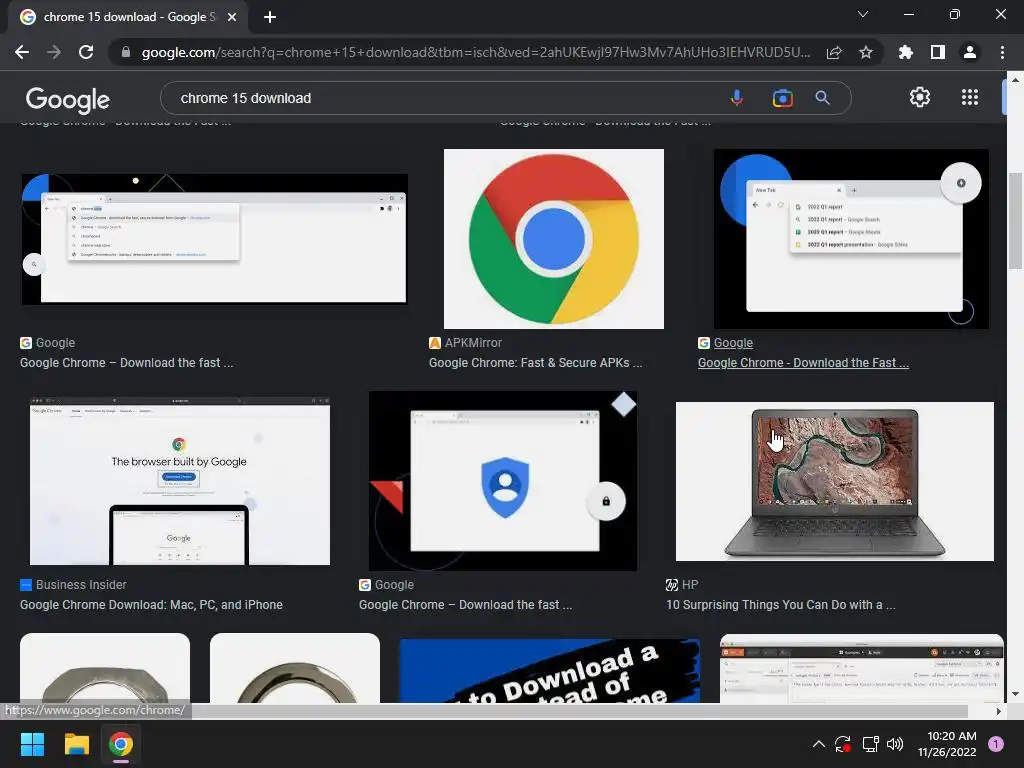Open the Chrome profile avatar
This screenshot has height=768, width=1024.
970,52
